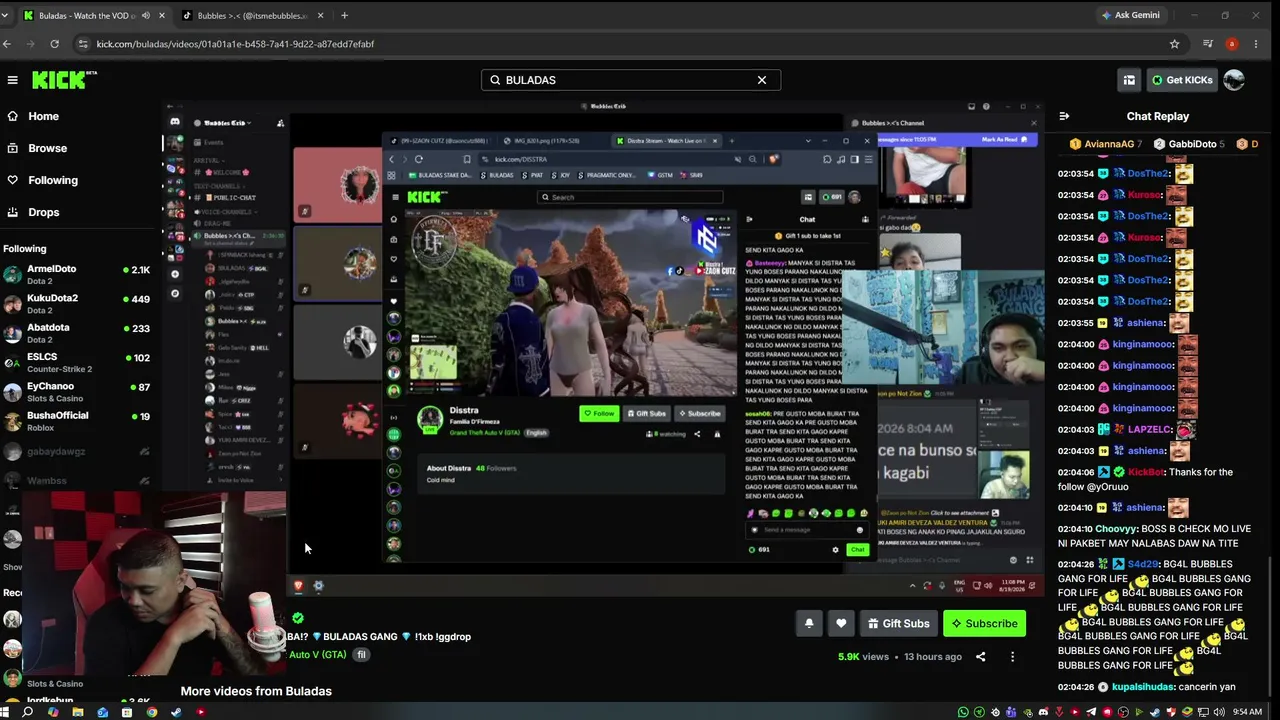
Task: Open the tab search dropdown
Action: tap(5, 15)
